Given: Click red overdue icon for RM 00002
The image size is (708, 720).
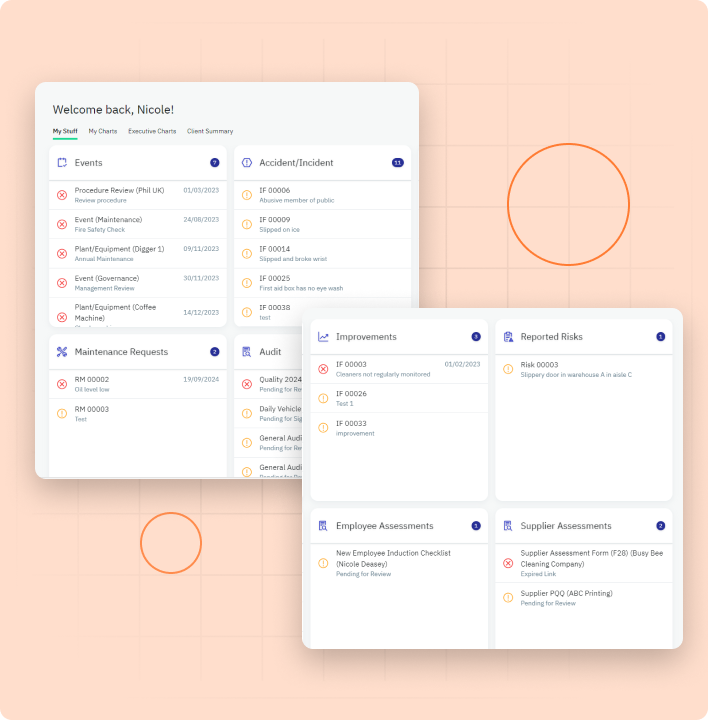Looking at the screenshot, I should pyautogui.click(x=62, y=384).
